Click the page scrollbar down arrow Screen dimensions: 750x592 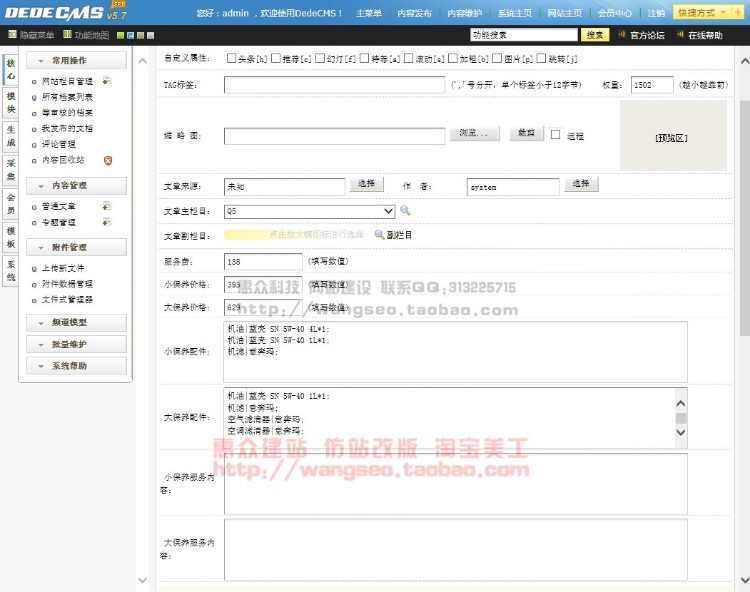745,581
